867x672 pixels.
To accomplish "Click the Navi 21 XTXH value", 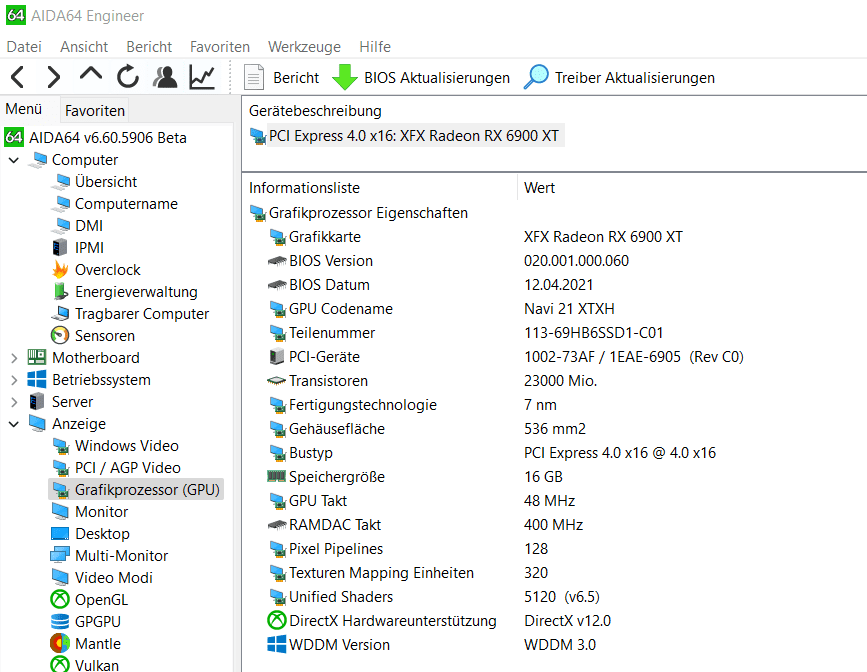I will 569,308.
